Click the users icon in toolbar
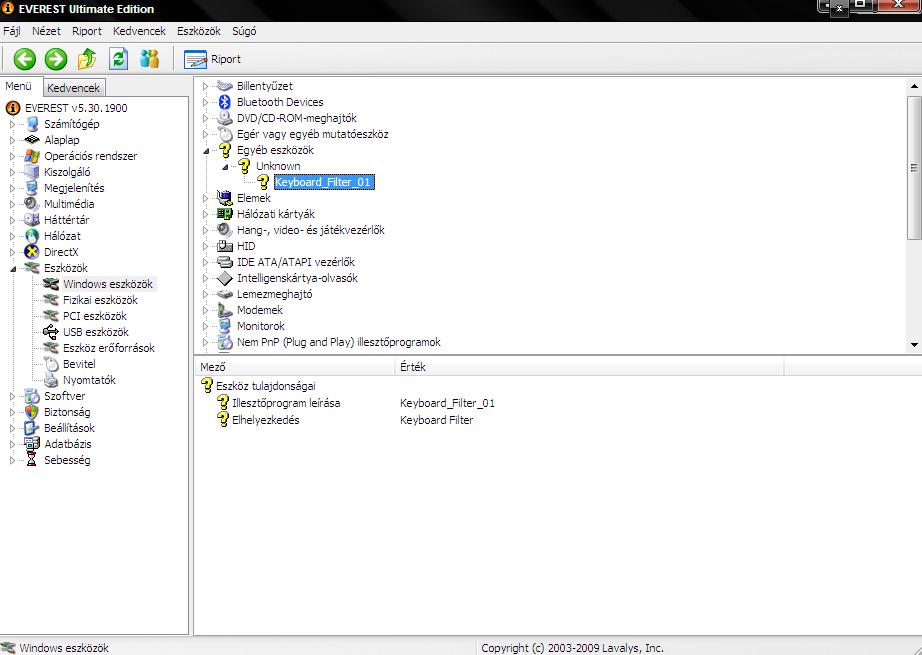This screenshot has width=922, height=655. [149, 59]
